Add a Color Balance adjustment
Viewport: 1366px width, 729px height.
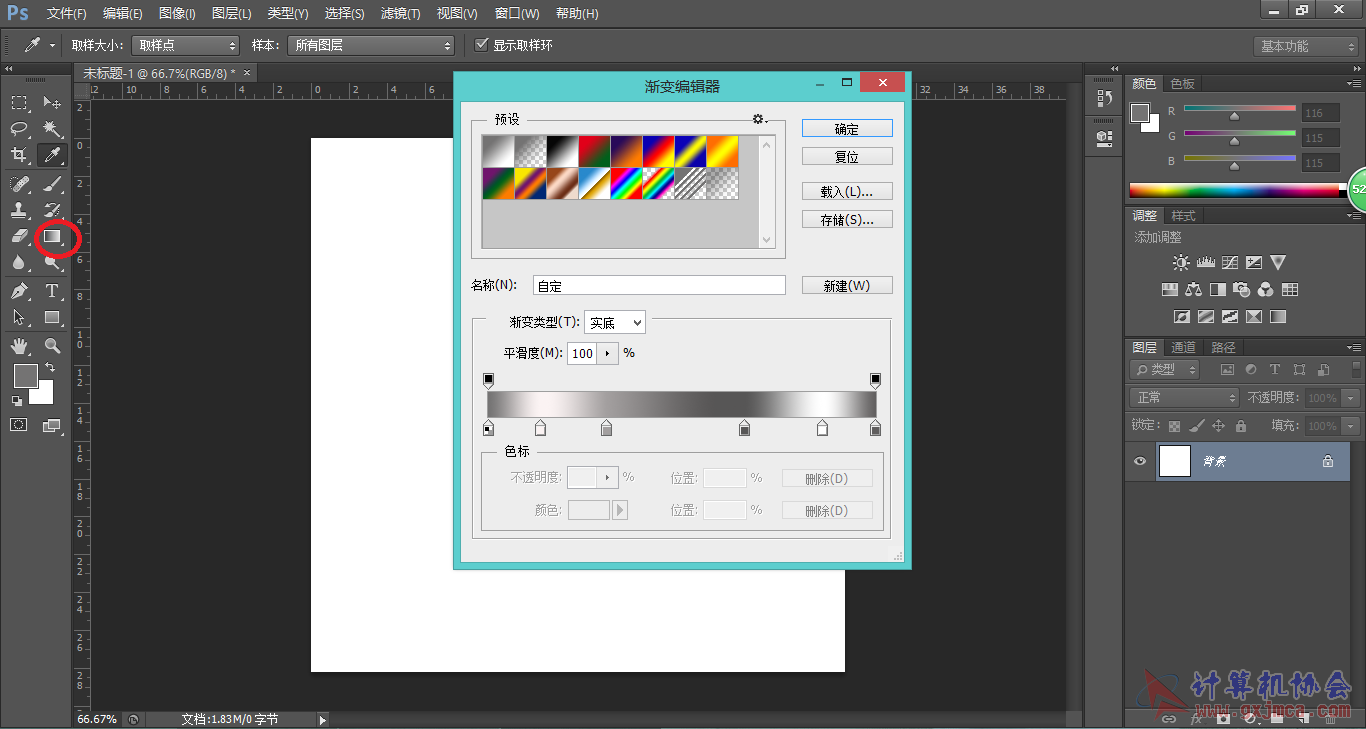click(x=1193, y=290)
